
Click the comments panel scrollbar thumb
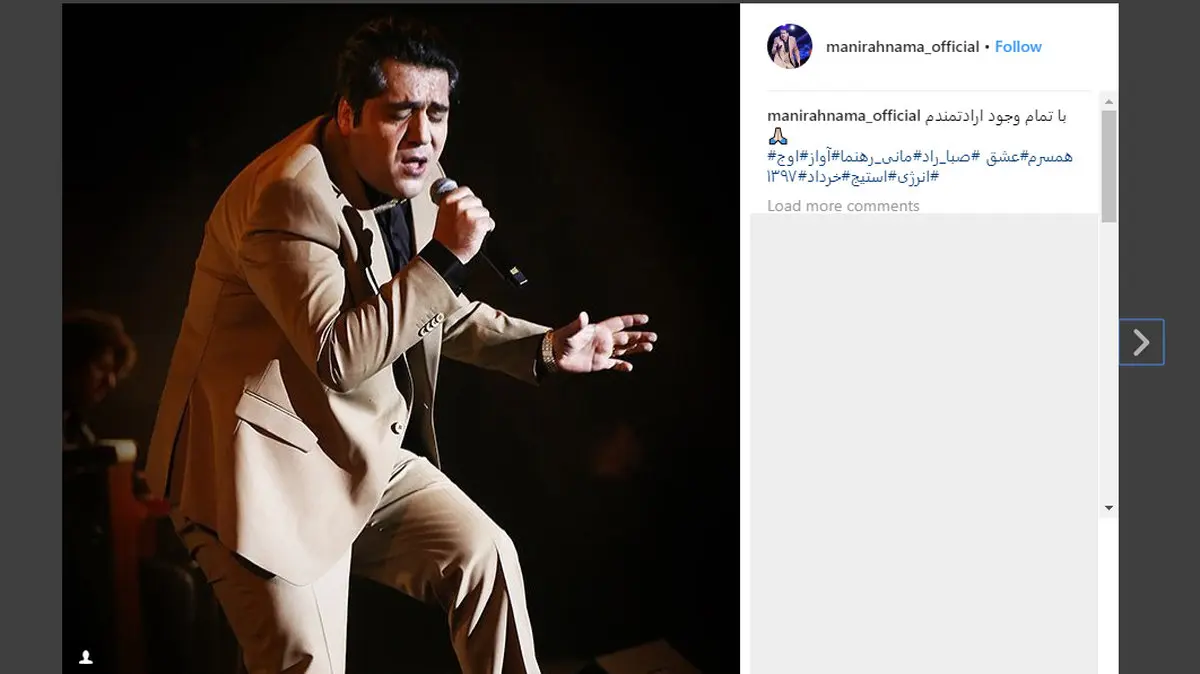tap(1108, 166)
